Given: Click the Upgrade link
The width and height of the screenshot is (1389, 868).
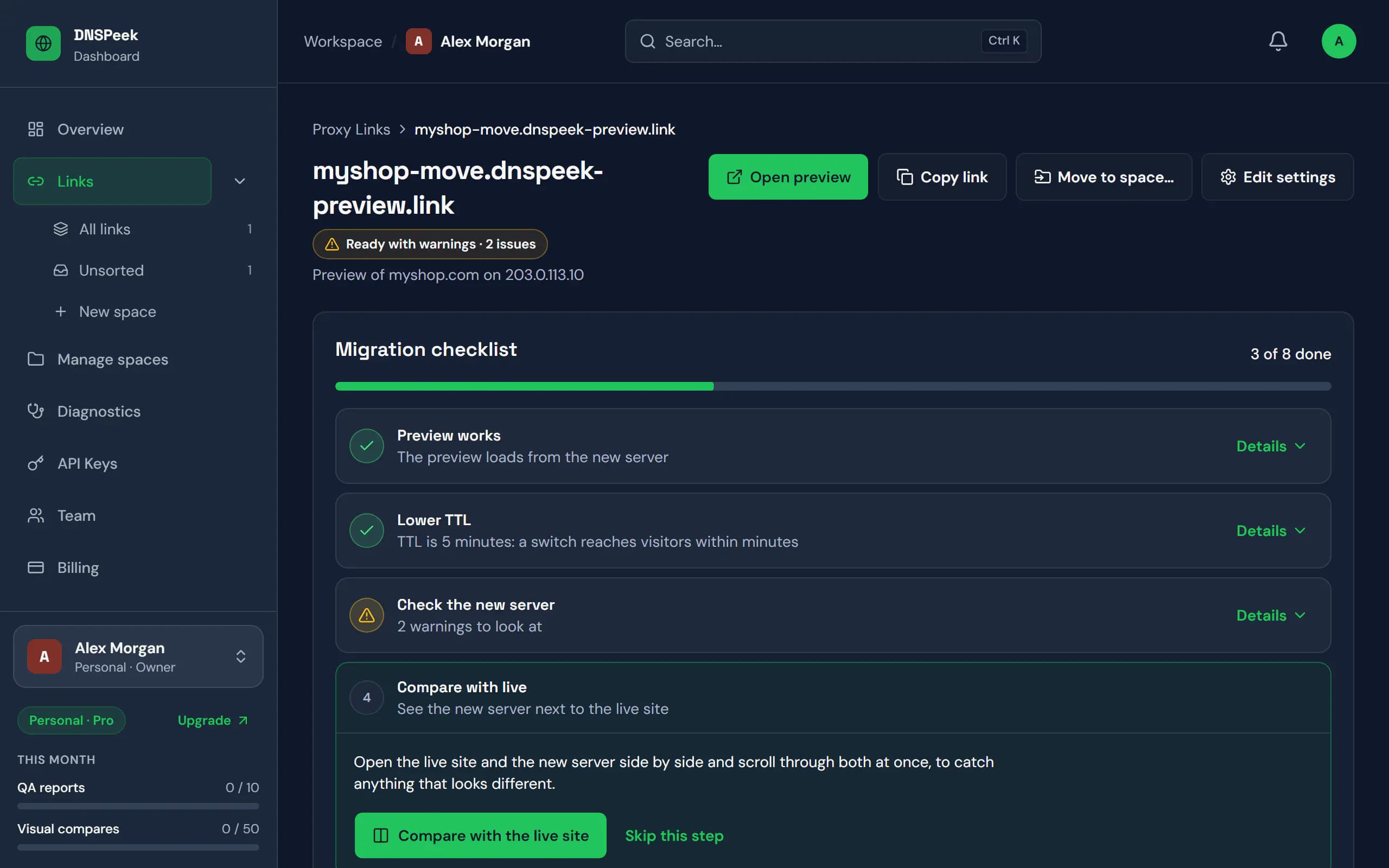Looking at the screenshot, I should tap(212, 720).
